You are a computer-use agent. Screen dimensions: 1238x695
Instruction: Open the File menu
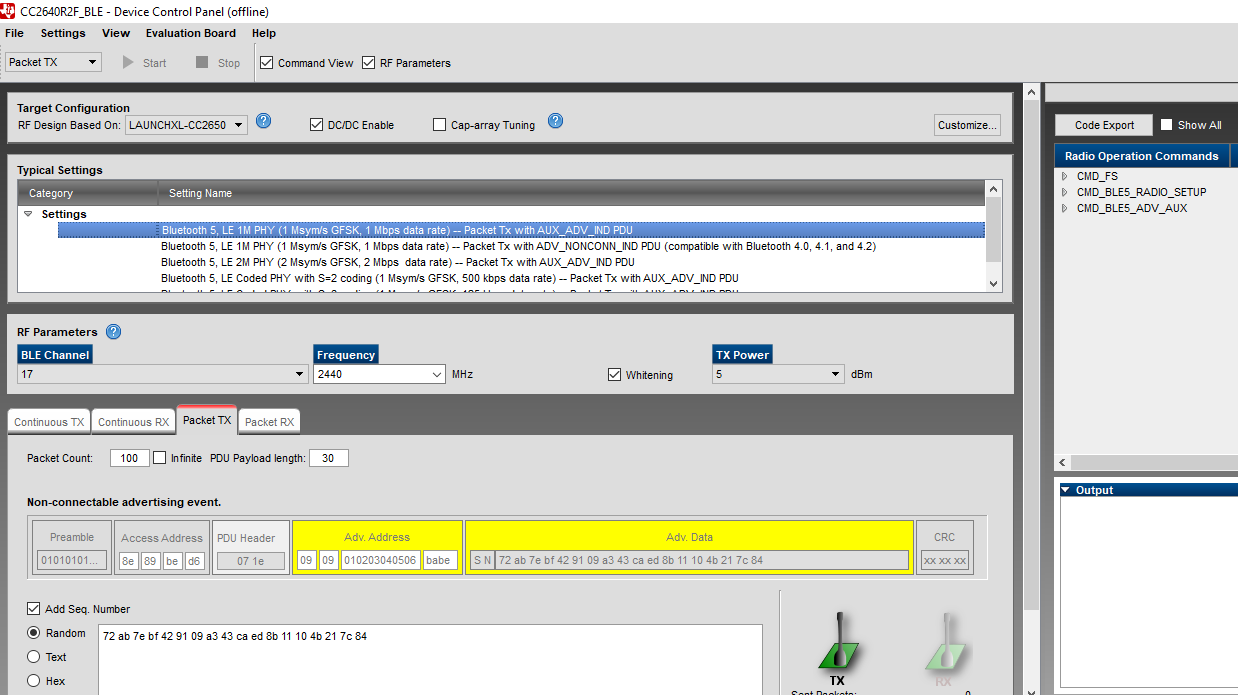[x=14, y=33]
